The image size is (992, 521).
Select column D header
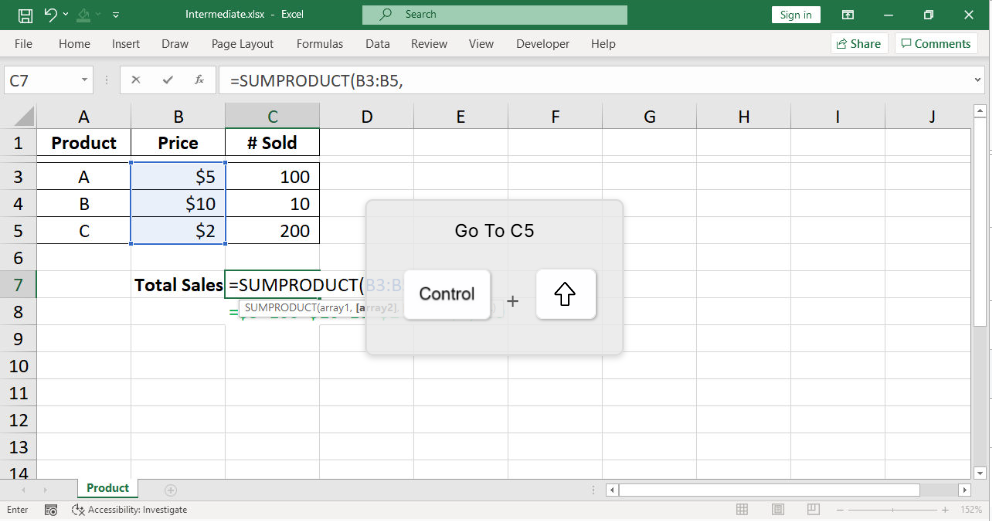click(x=366, y=117)
